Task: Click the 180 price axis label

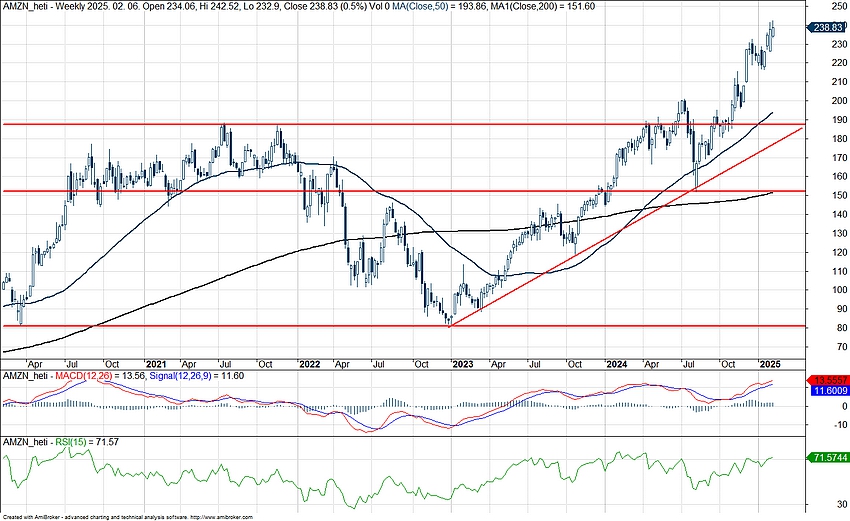Action: coord(840,139)
